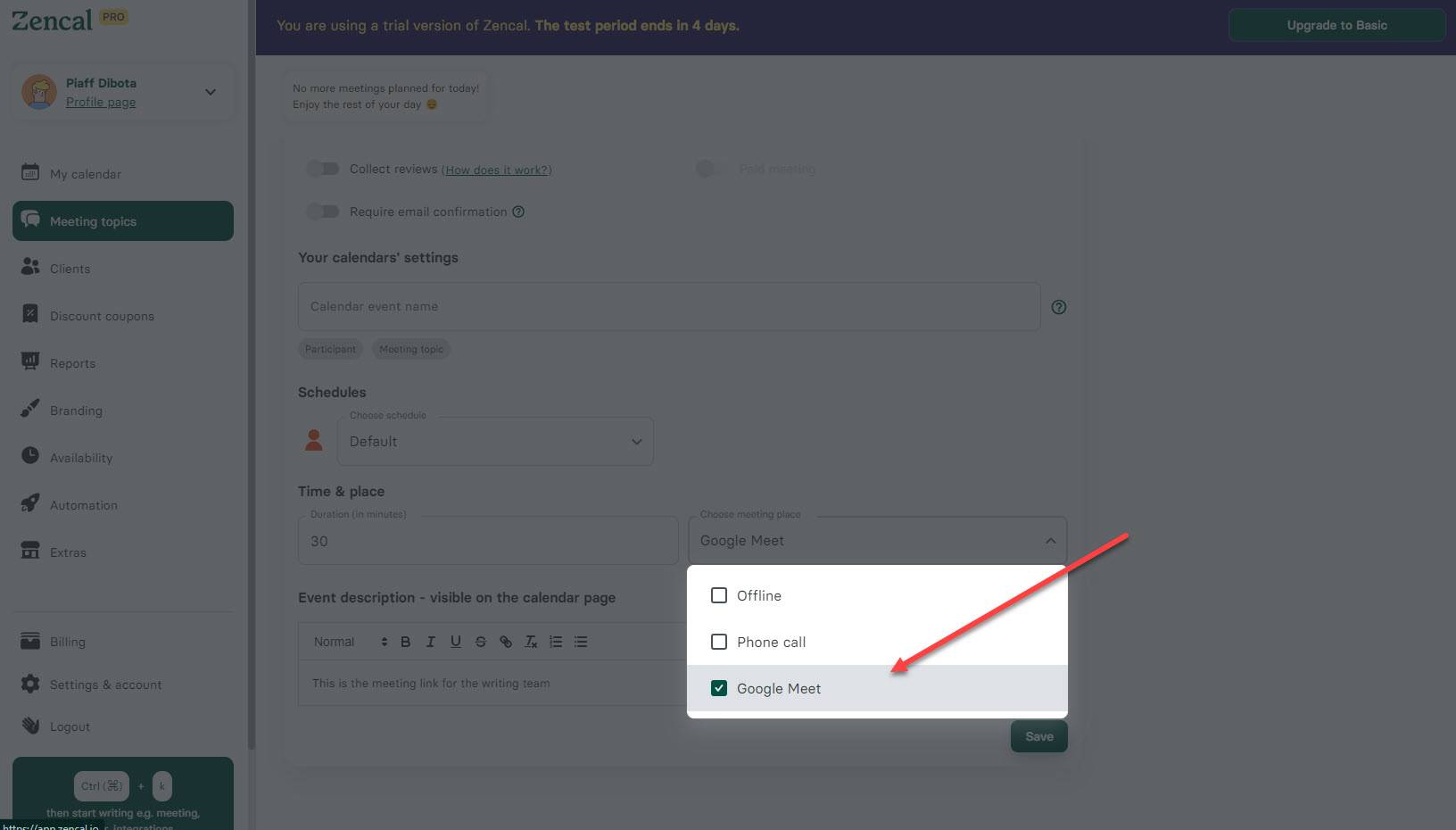1456x830 pixels.
Task: Click the Calendar event name field
Action: [x=668, y=306]
